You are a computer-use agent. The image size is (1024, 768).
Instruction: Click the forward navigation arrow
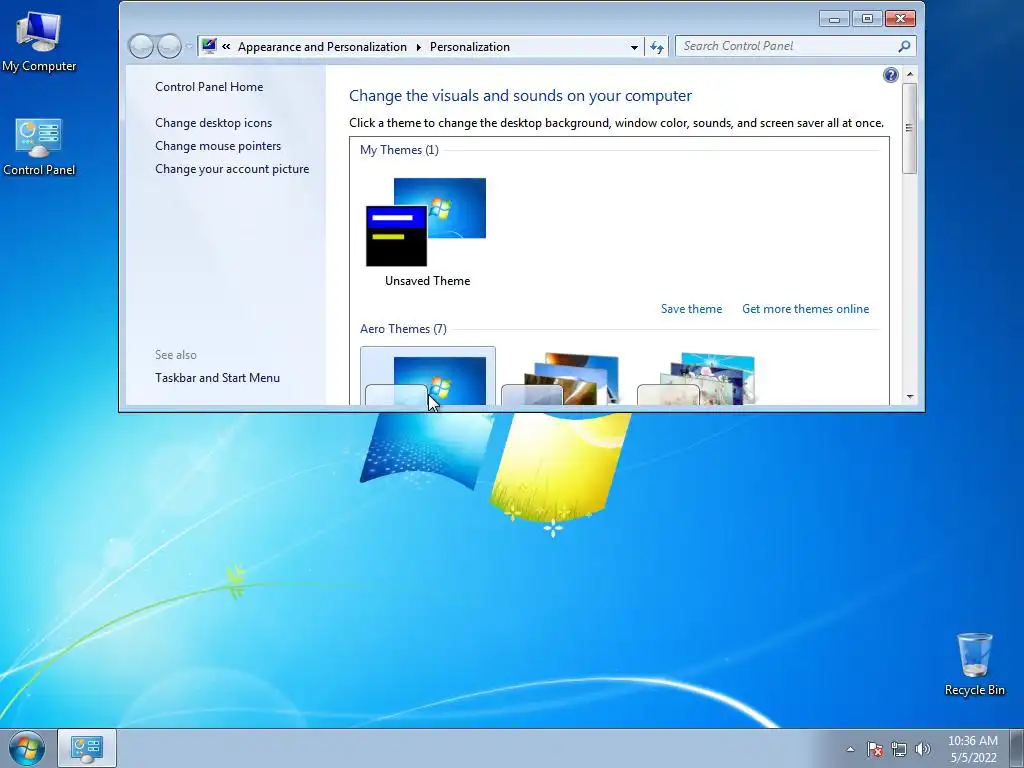click(x=169, y=46)
